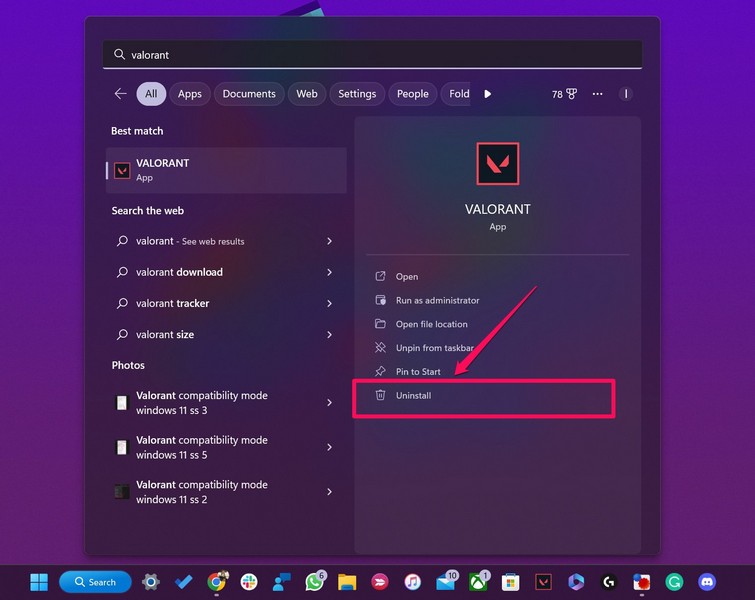The width and height of the screenshot is (755, 600).
Task: Expand chevron for photo ss 3
Action: [329, 403]
